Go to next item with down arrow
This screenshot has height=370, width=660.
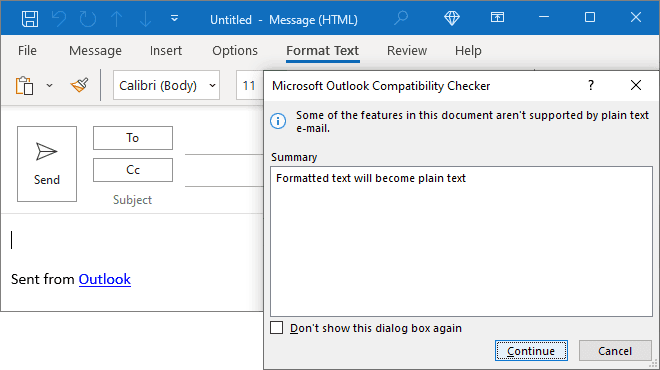pyautogui.click(x=145, y=19)
